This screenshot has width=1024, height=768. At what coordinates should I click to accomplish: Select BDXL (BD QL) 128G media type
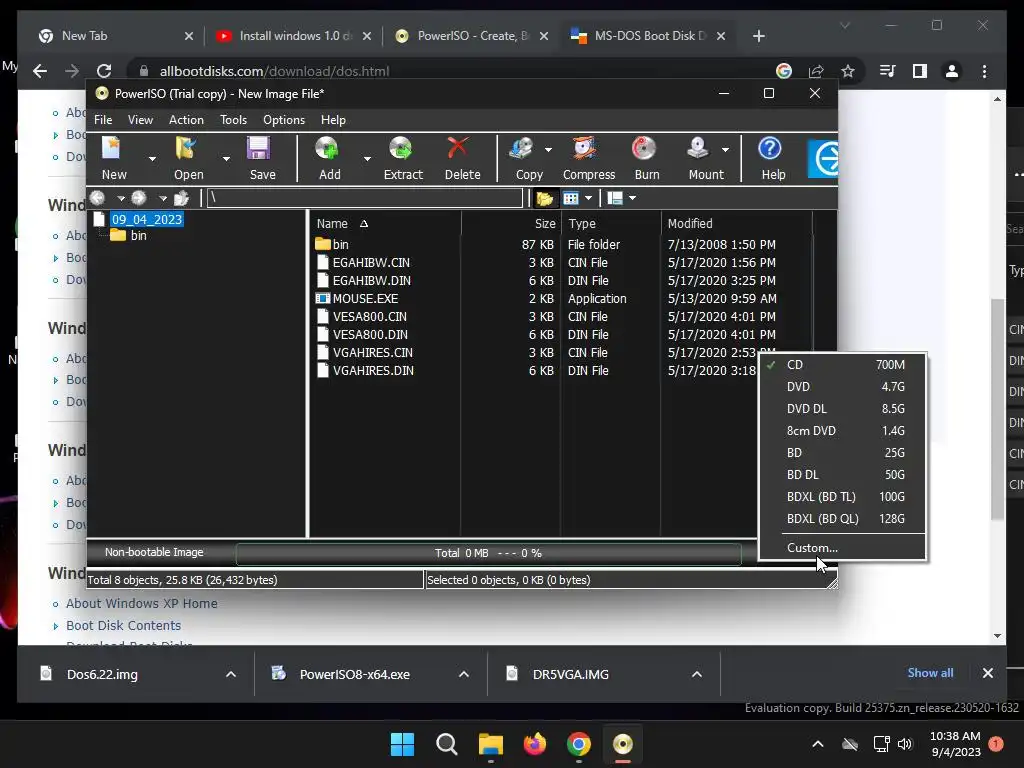point(842,519)
